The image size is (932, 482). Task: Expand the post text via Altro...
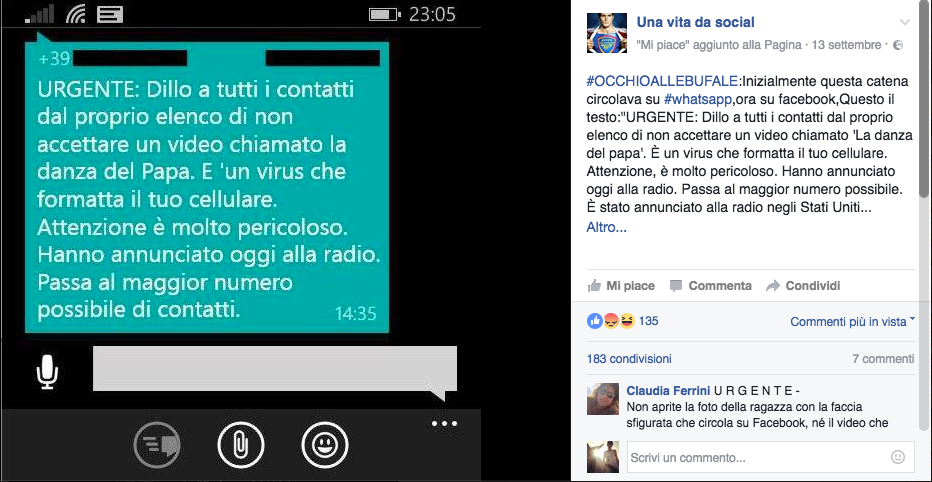tap(606, 227)
